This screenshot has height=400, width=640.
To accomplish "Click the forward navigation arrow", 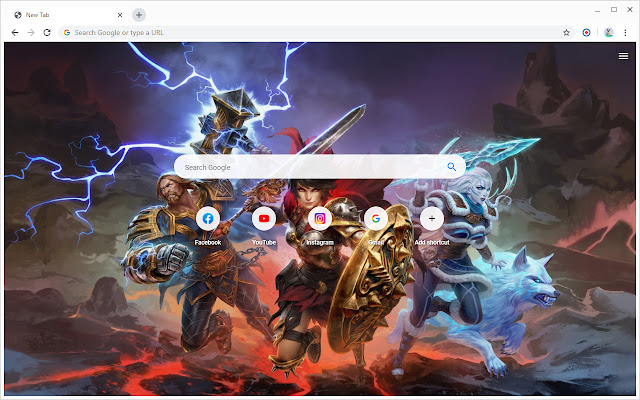I will tap(31, 33).
